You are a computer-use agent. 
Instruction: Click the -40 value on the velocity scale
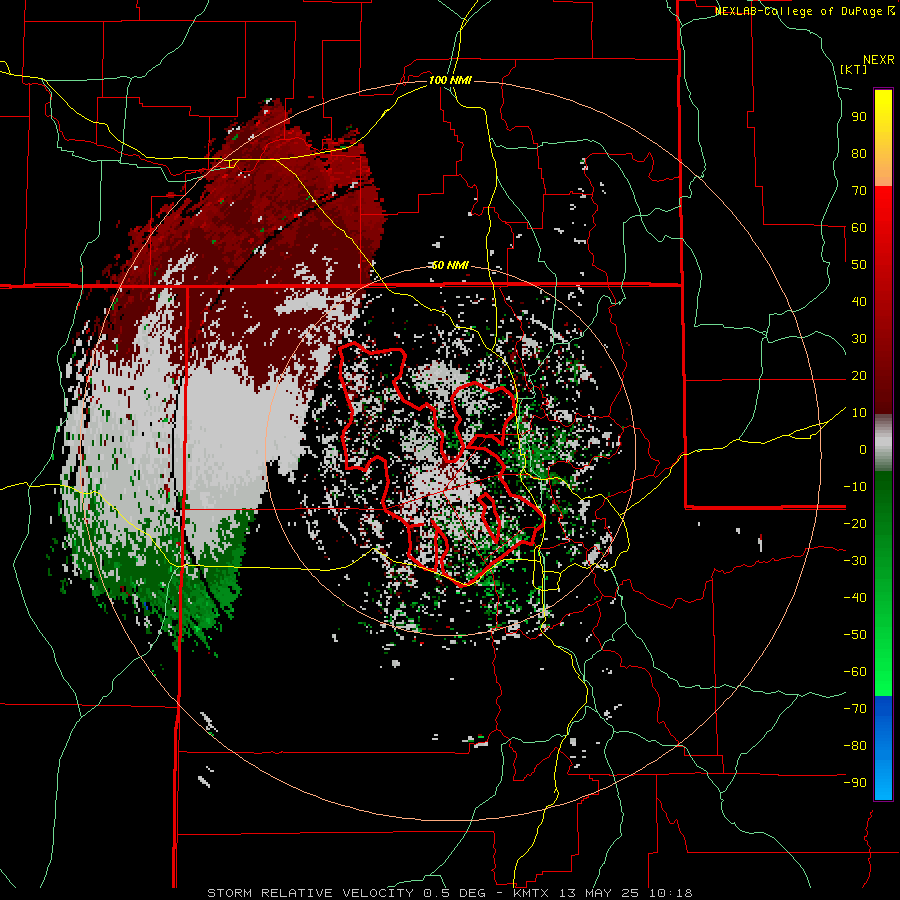(x=855, y=598)
